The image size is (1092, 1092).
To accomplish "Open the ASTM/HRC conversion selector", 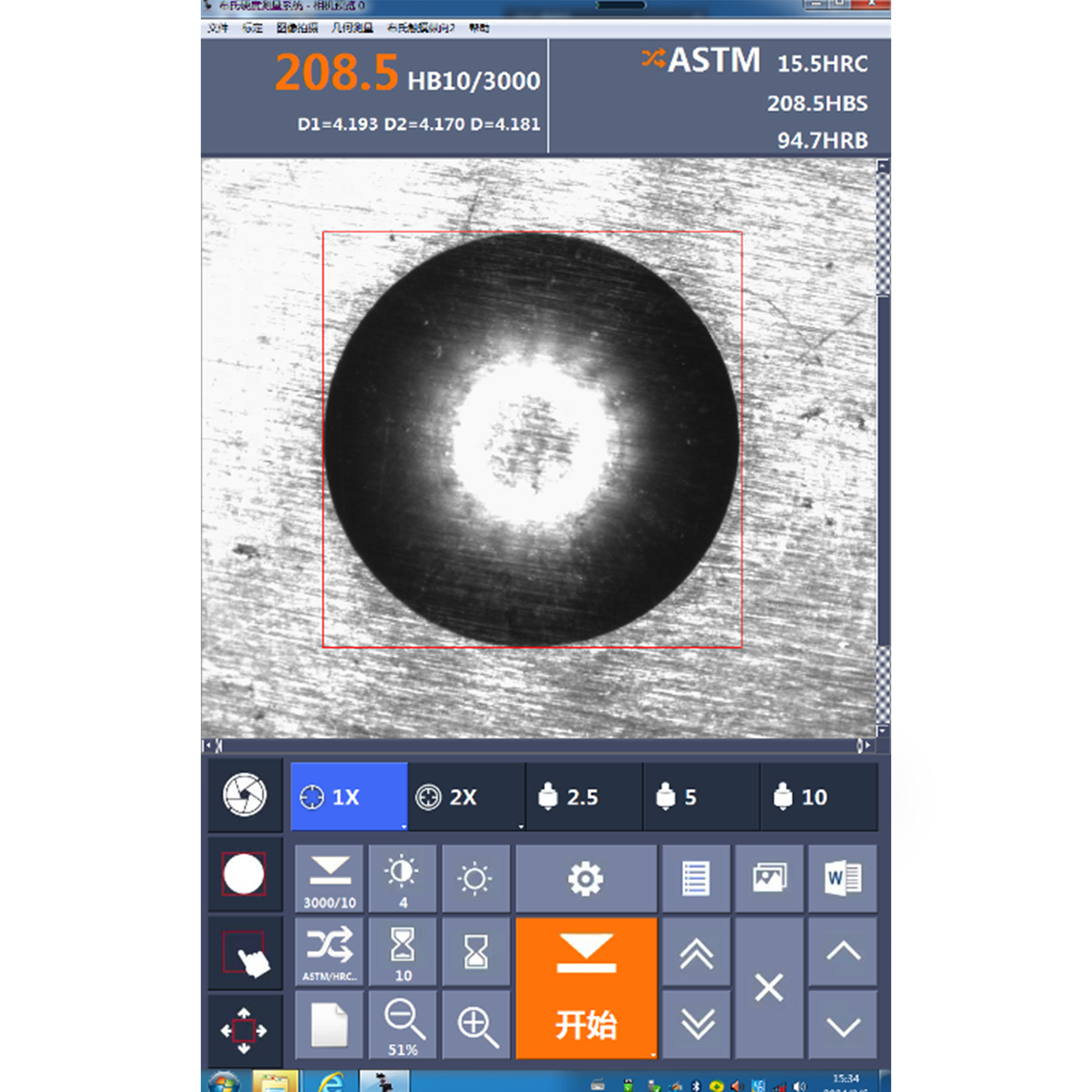I will pyautogui.click(x=329, y=951).
